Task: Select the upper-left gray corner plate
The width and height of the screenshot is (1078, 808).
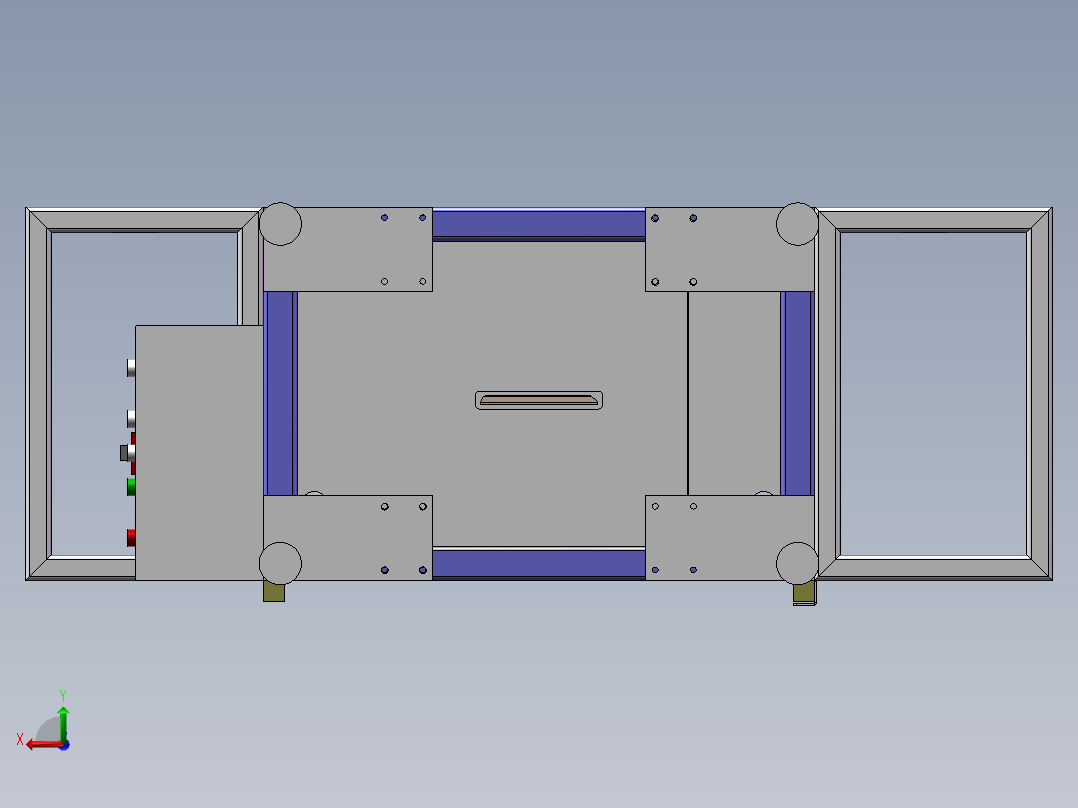Action: 348,250
